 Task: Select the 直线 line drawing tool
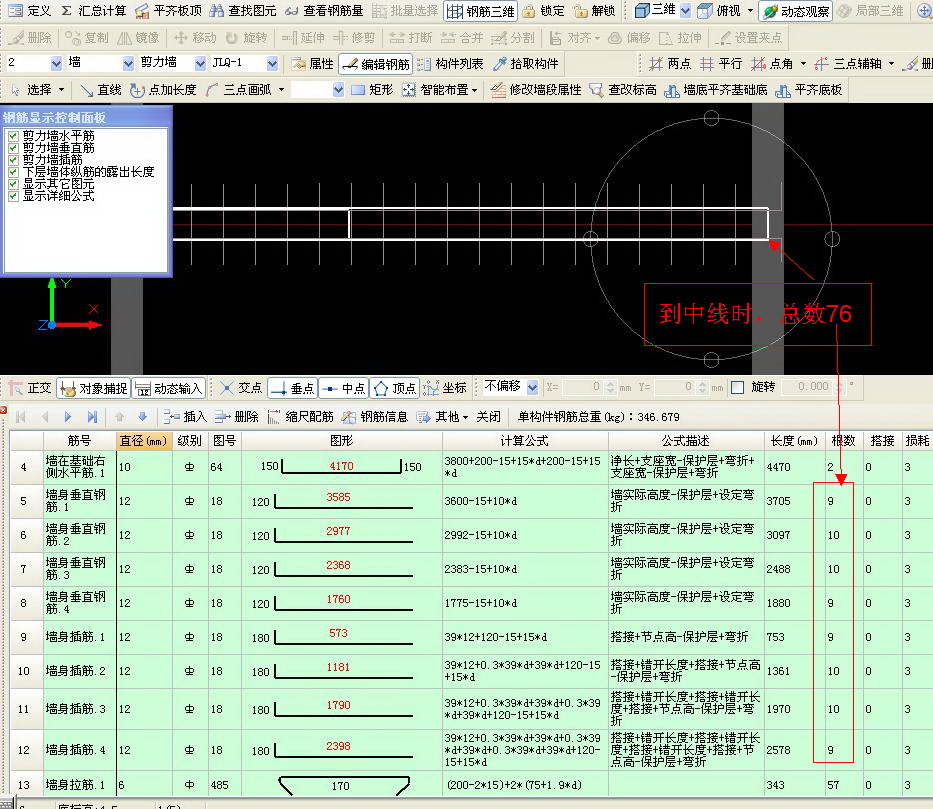point(101,89)
